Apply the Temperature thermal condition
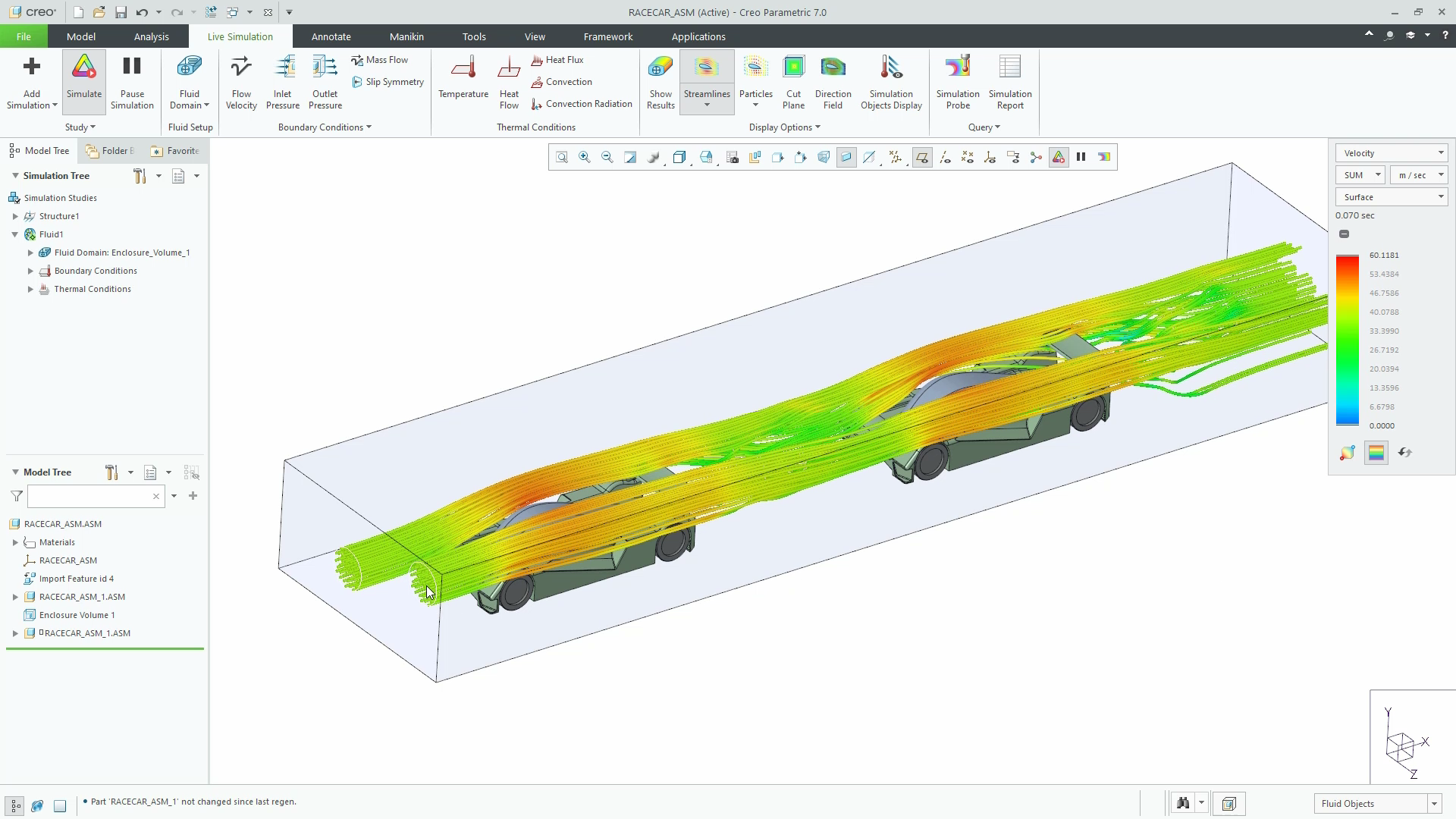This screenshot has height=819, width=1456. 463,77
